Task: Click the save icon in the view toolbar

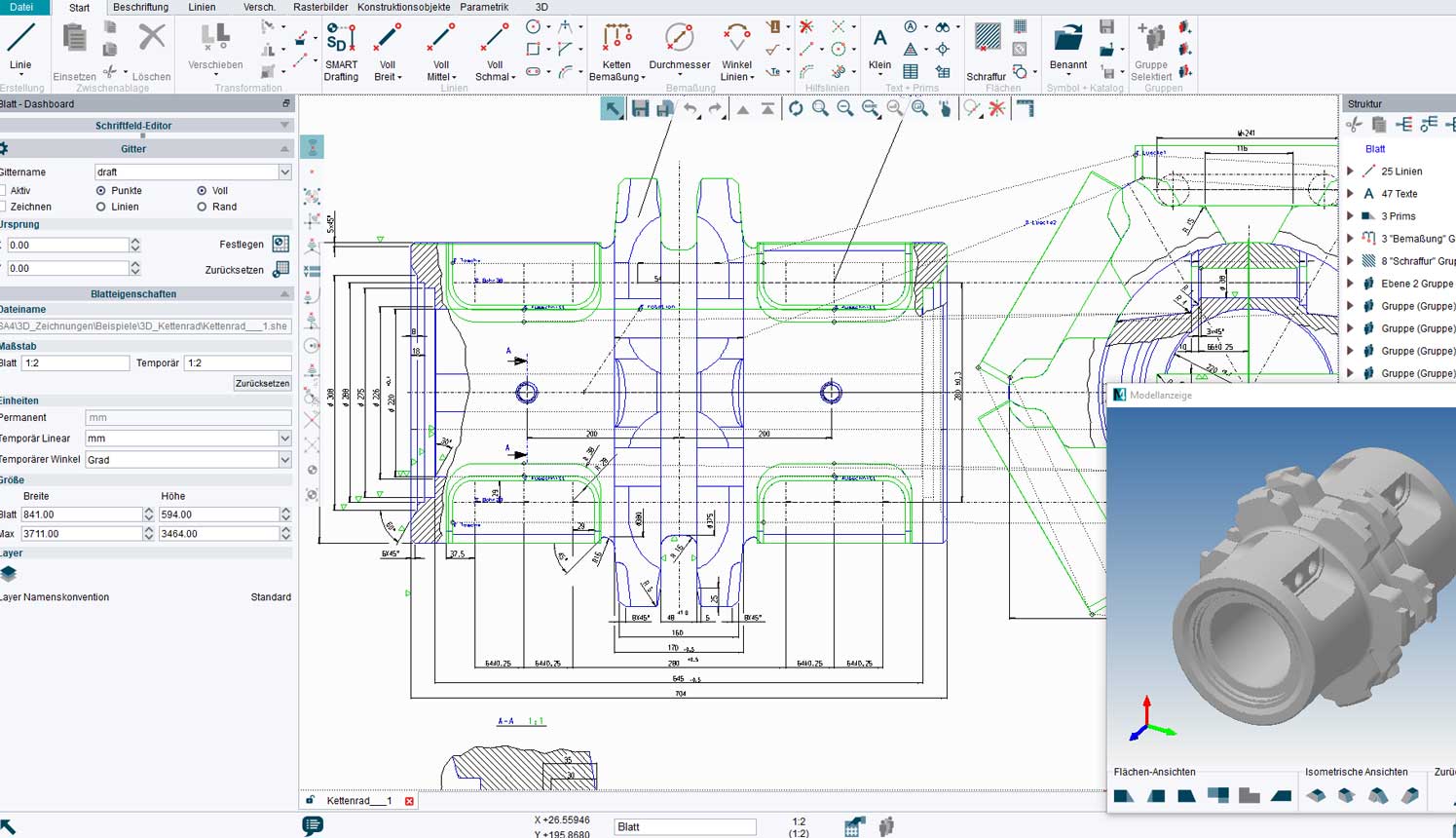Action: coord(640,109)
